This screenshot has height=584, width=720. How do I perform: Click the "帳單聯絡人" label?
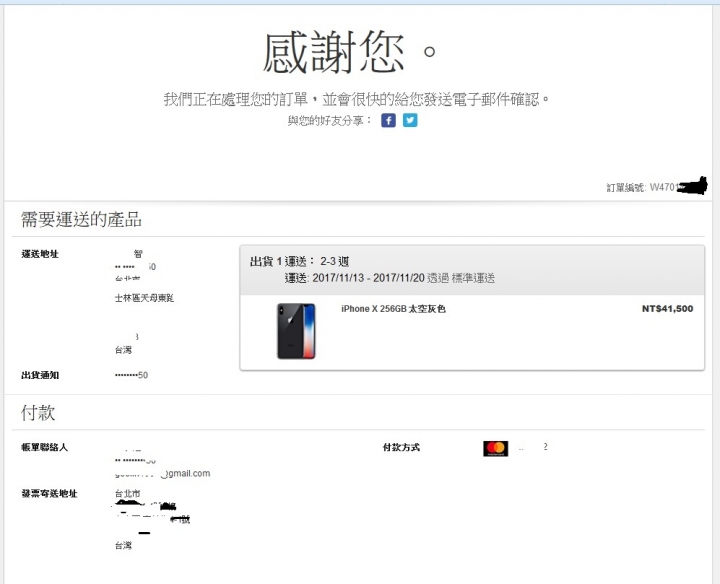click(x=45, y=447)
